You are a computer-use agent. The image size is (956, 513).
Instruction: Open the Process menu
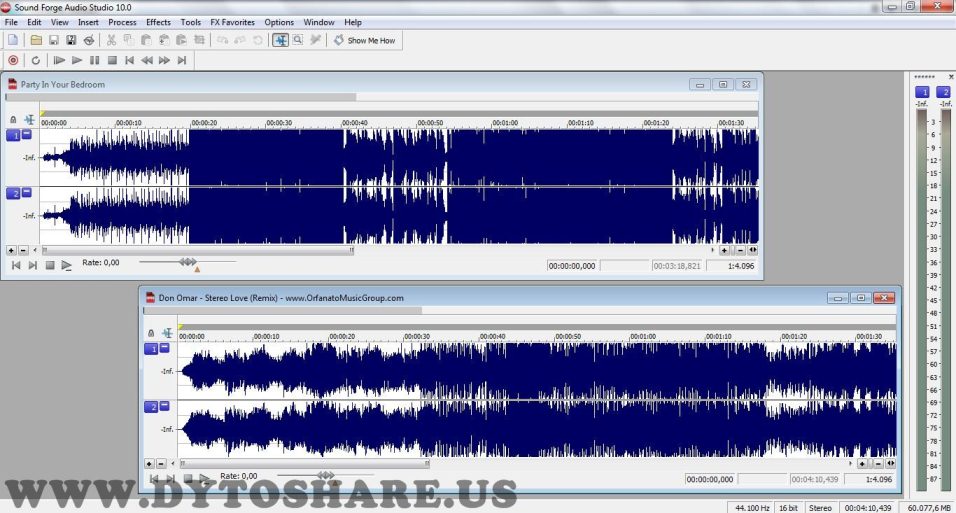[x=122, y=22]
